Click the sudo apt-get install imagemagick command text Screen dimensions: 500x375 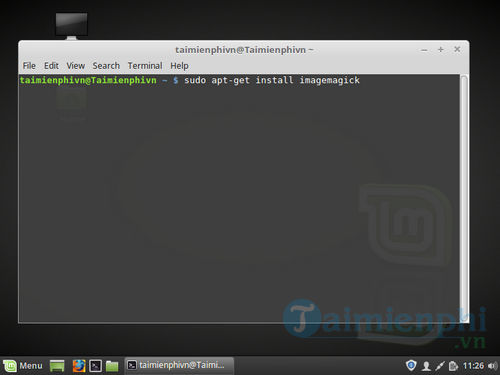tap(272, 80)
